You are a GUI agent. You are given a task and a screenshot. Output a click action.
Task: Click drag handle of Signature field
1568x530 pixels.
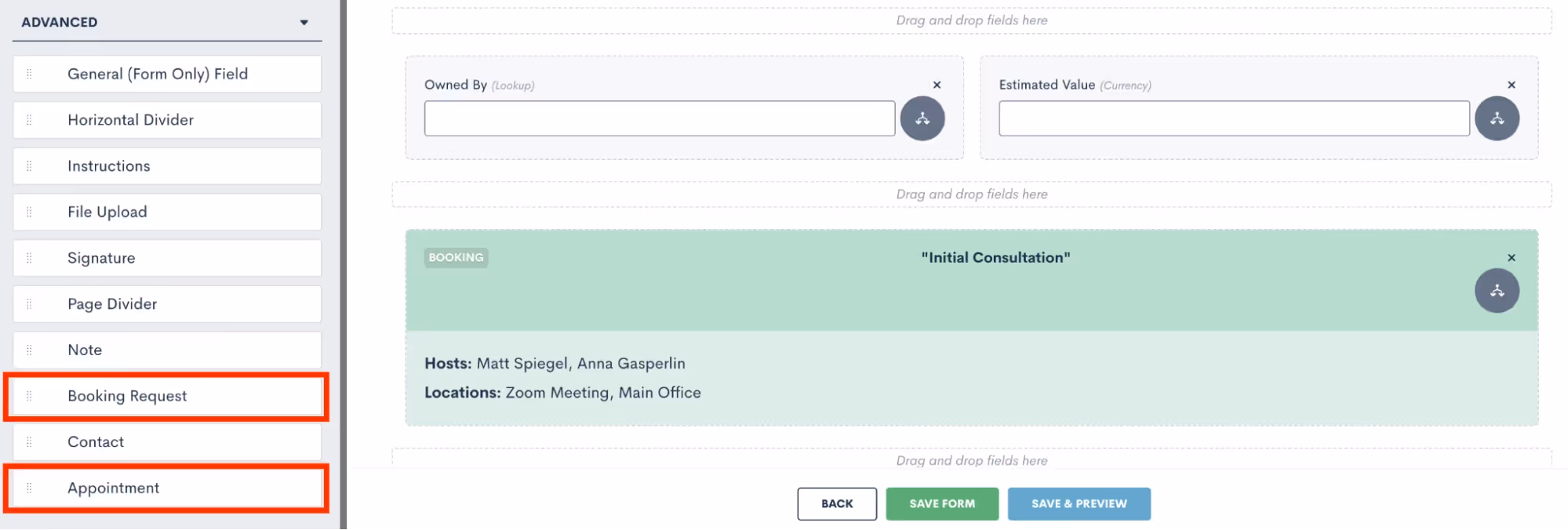(29, 258)
